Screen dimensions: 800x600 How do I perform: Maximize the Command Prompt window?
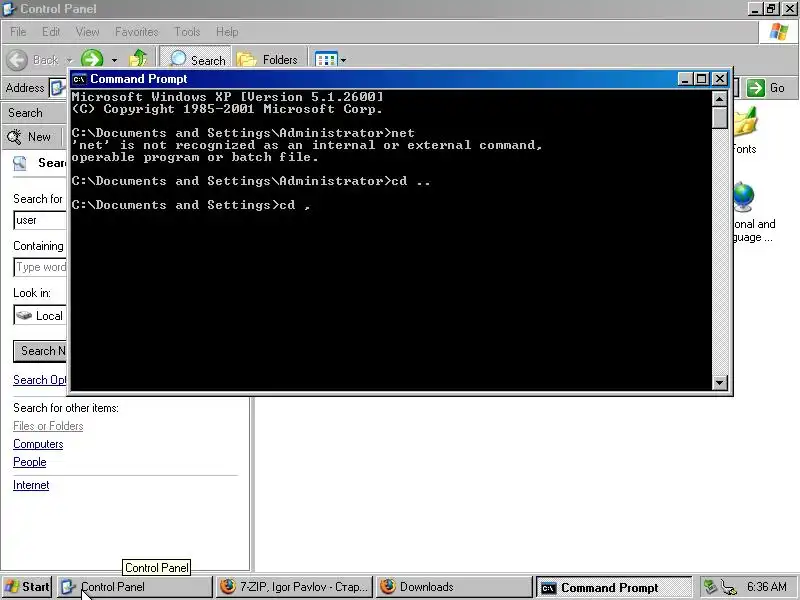(x=702, y=79)
